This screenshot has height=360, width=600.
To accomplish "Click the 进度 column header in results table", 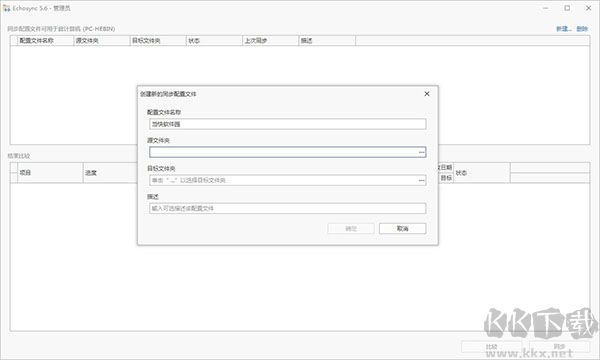I will (x=110, y=173).
